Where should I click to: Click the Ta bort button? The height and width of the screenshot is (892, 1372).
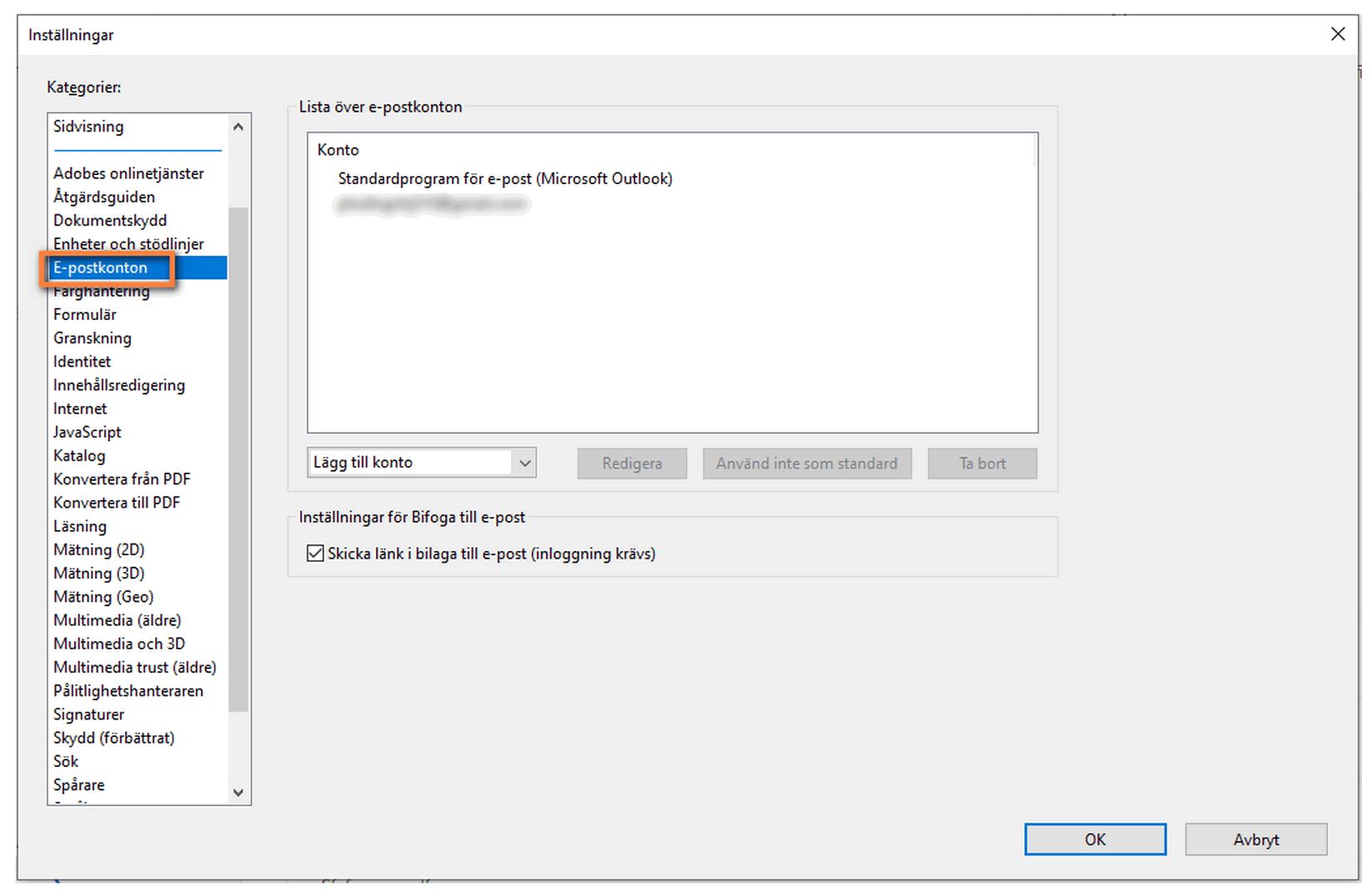(x=983, y=464)
